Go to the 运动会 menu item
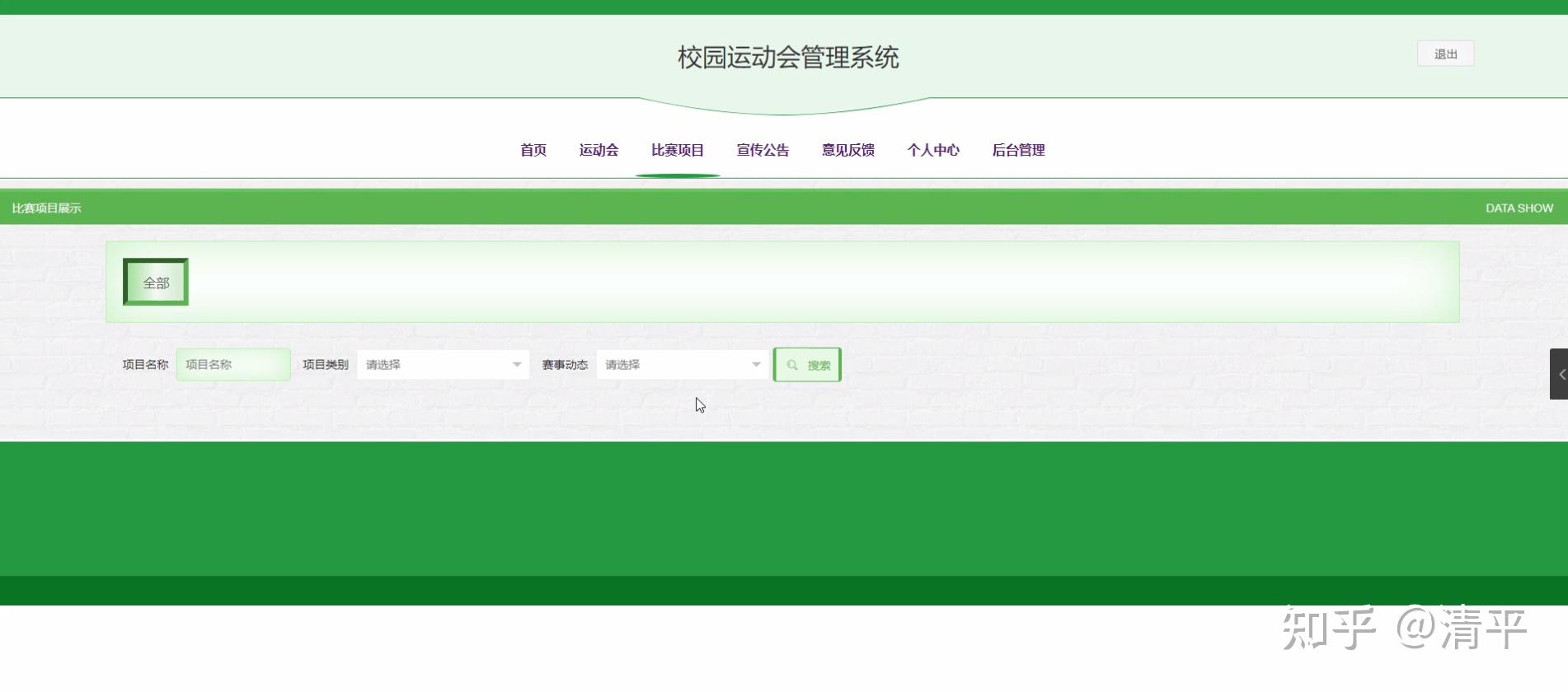The height and width of the screenshot is (692, 1568). coord(599,150)
